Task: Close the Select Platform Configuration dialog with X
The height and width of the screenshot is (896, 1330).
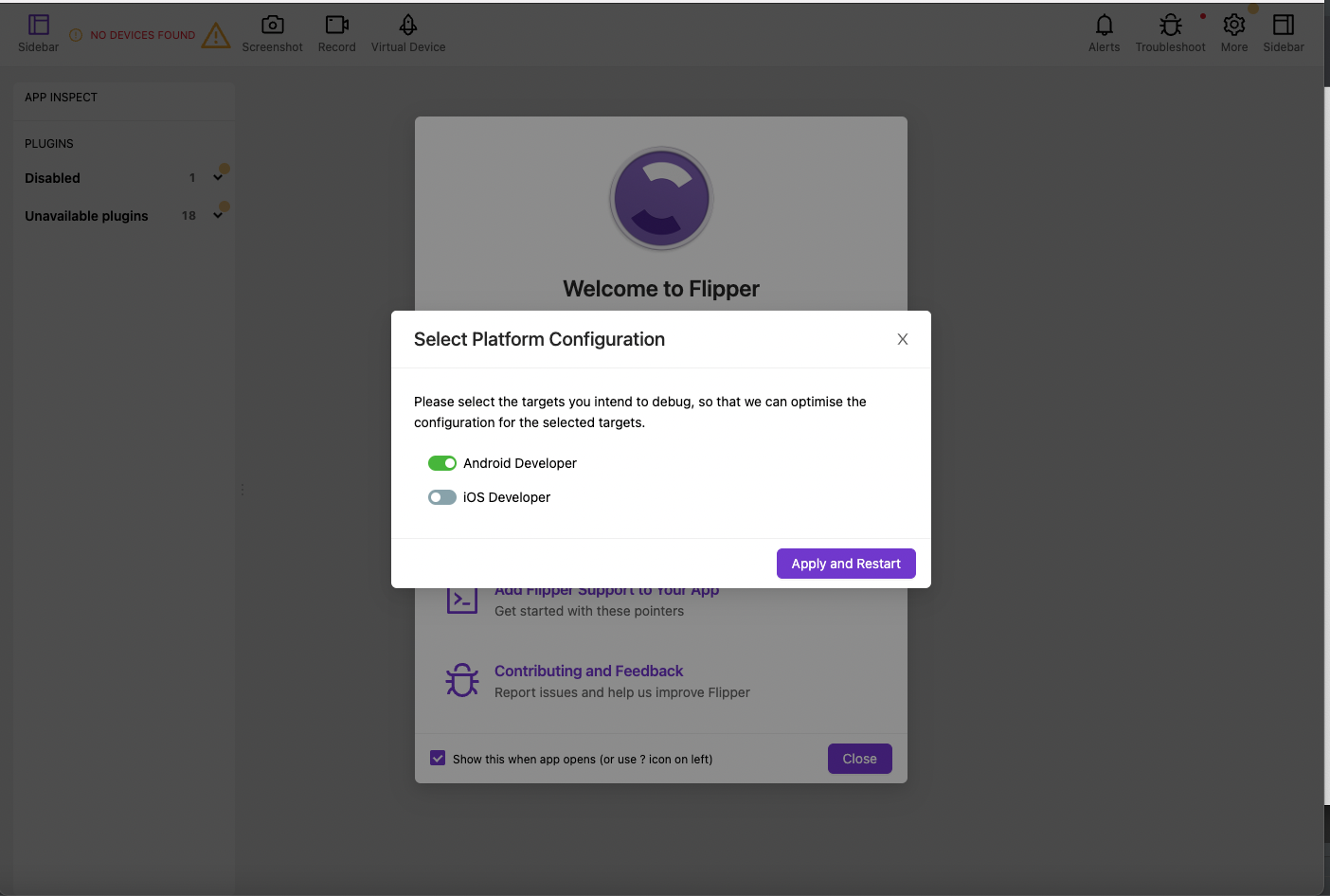Action: [903, 339]
